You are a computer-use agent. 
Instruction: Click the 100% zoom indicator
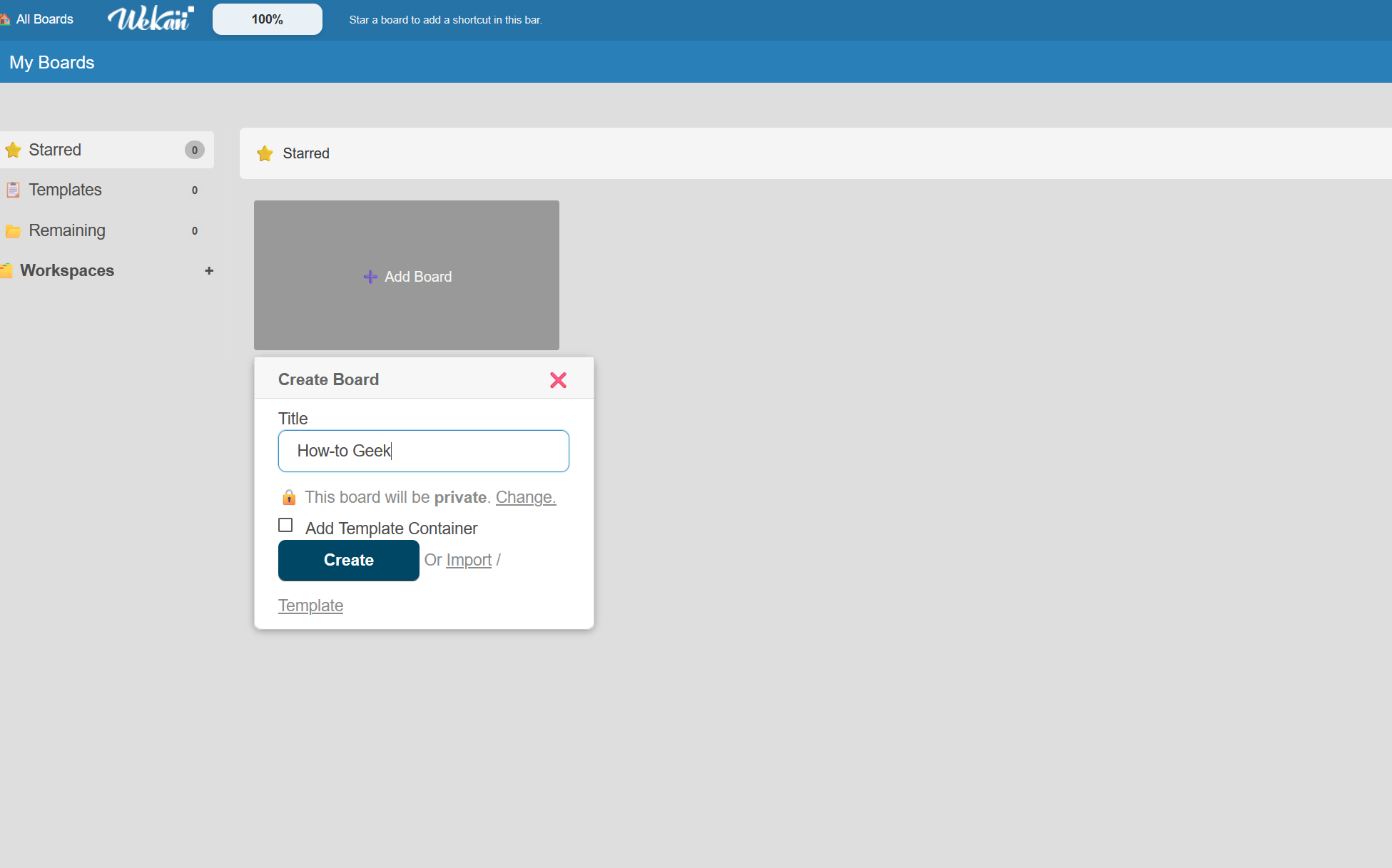(x=268, y=19)
